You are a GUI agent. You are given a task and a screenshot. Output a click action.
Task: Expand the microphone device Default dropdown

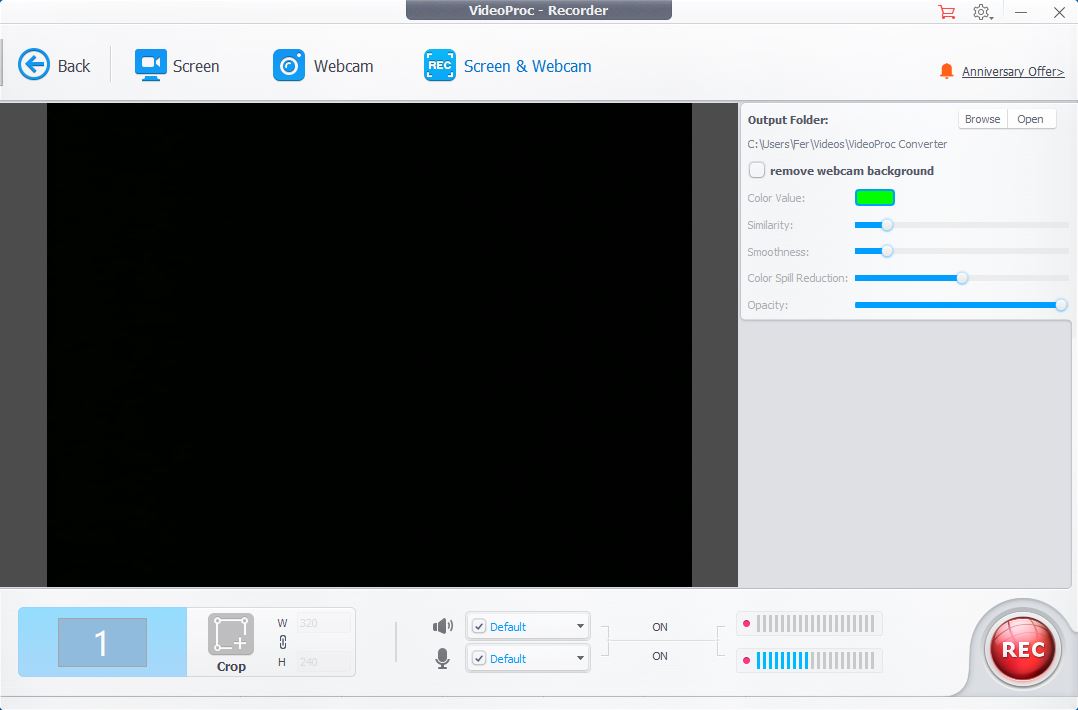click(580, 658)
